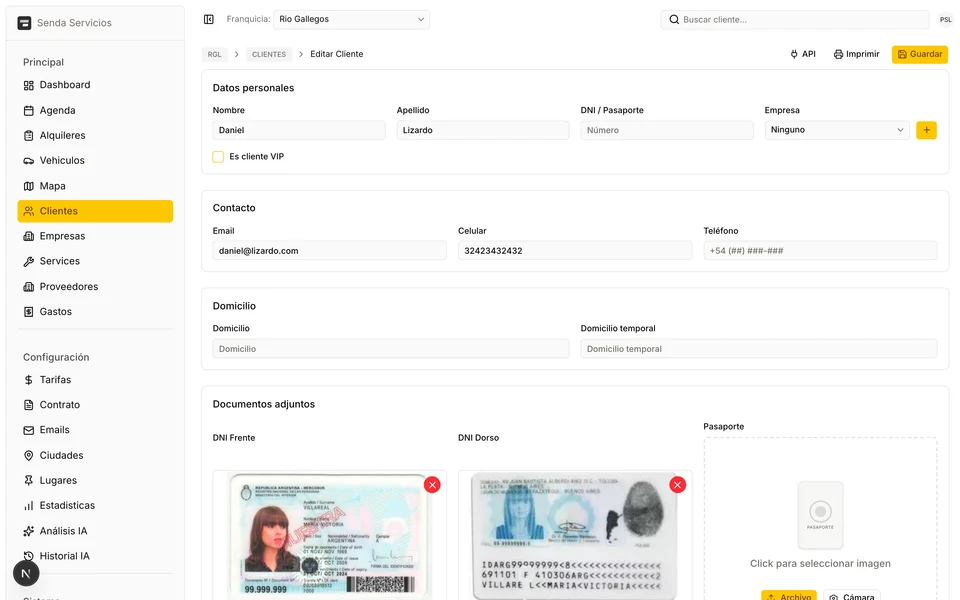Navigate to CLIENTES breadcrumb
Screen dimensions: 960x600
tap(268, 54)
